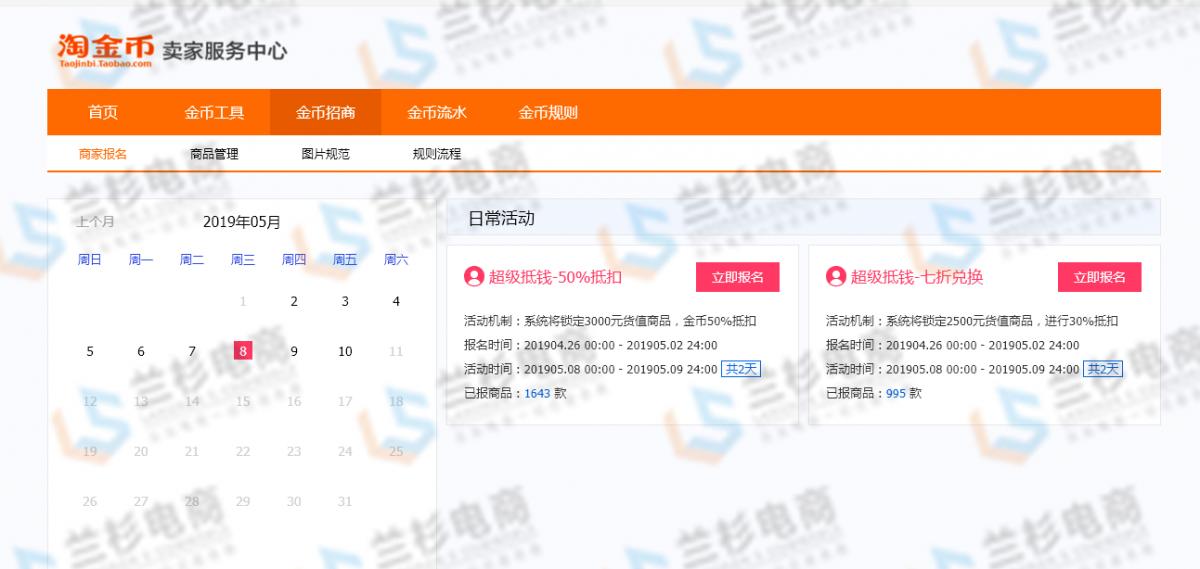Open the 金币规则 tab

[x=548, y=112]
